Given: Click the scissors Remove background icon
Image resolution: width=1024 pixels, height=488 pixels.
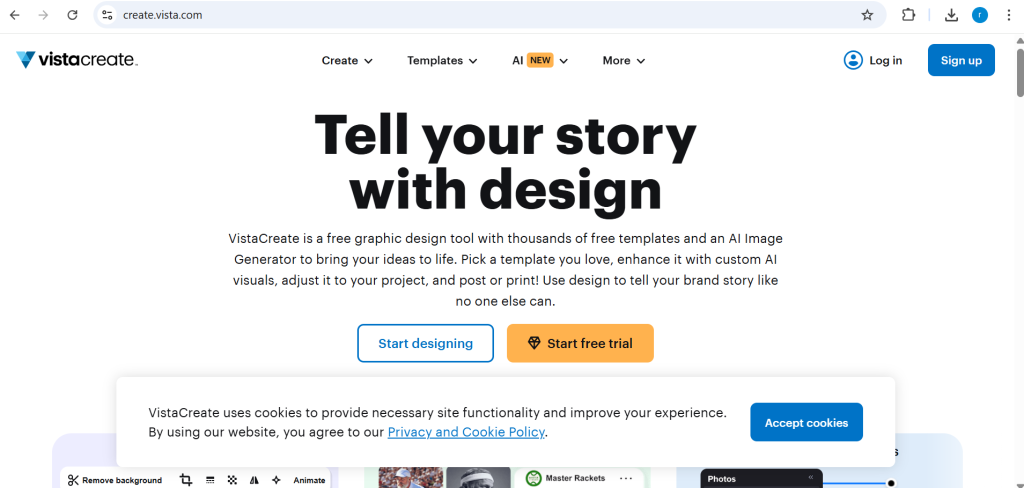Looking at the screenshot, I should click(x=73, y=480).
